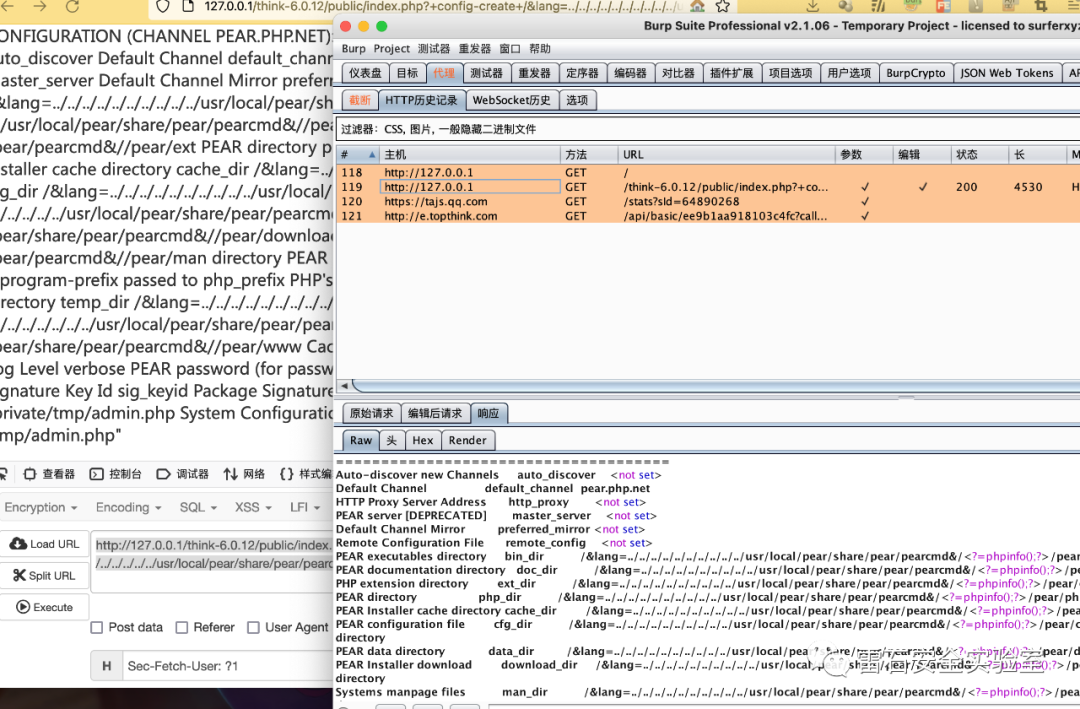Viewport: 1080px width, 709px height.
Task: Click the browser forward arrow
Action: (40, 6)
